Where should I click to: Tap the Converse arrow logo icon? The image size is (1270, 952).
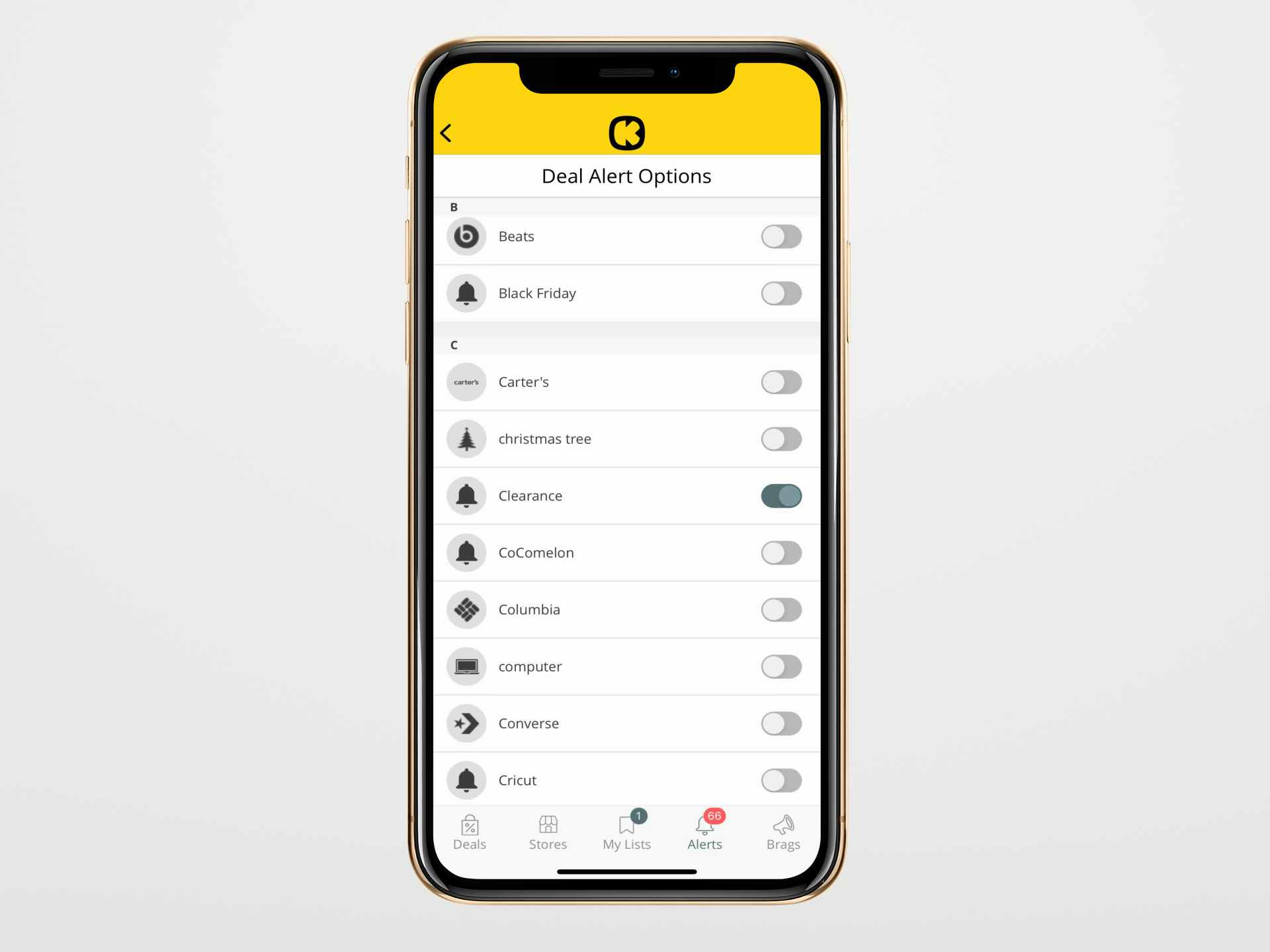(x=465, y=722)
